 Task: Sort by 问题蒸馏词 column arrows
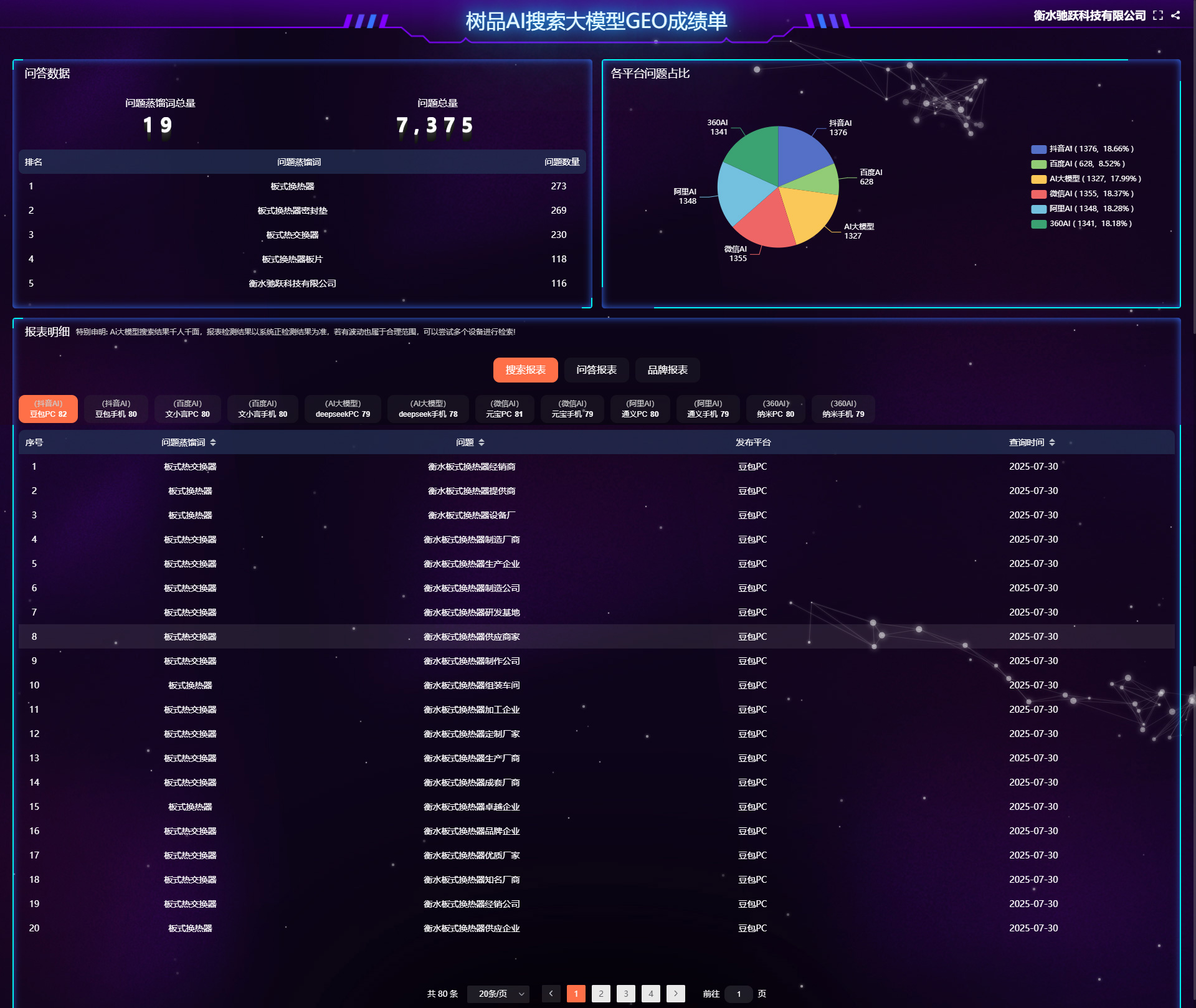213,442
